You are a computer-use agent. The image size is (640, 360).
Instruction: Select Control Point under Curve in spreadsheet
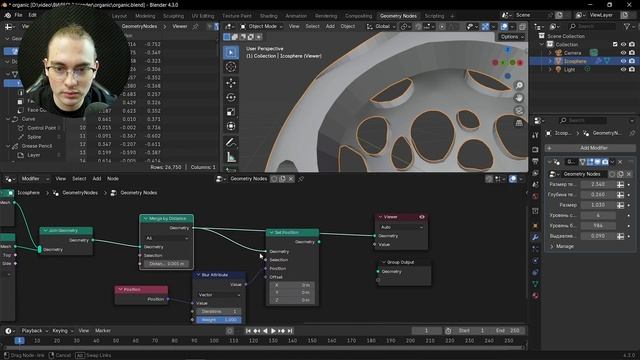pyautogui.click(x=41, y=128)
